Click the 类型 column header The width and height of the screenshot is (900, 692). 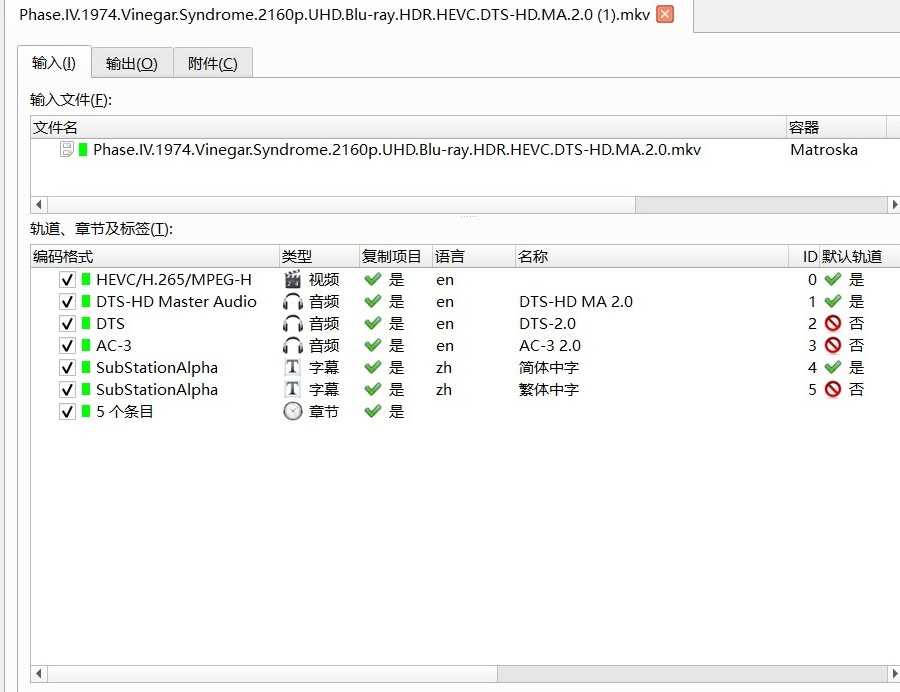pyautogui.click(x=319, y=256)
